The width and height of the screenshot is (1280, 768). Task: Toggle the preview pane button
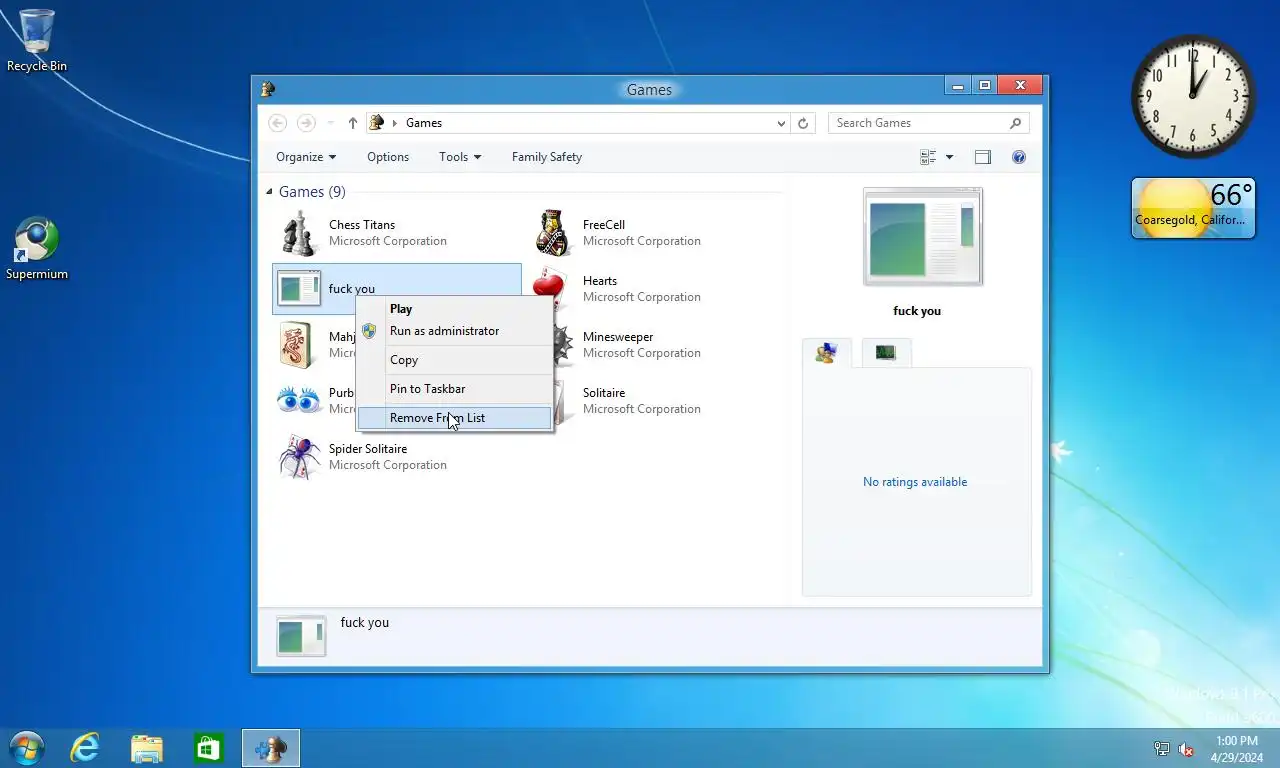[983, 157]
